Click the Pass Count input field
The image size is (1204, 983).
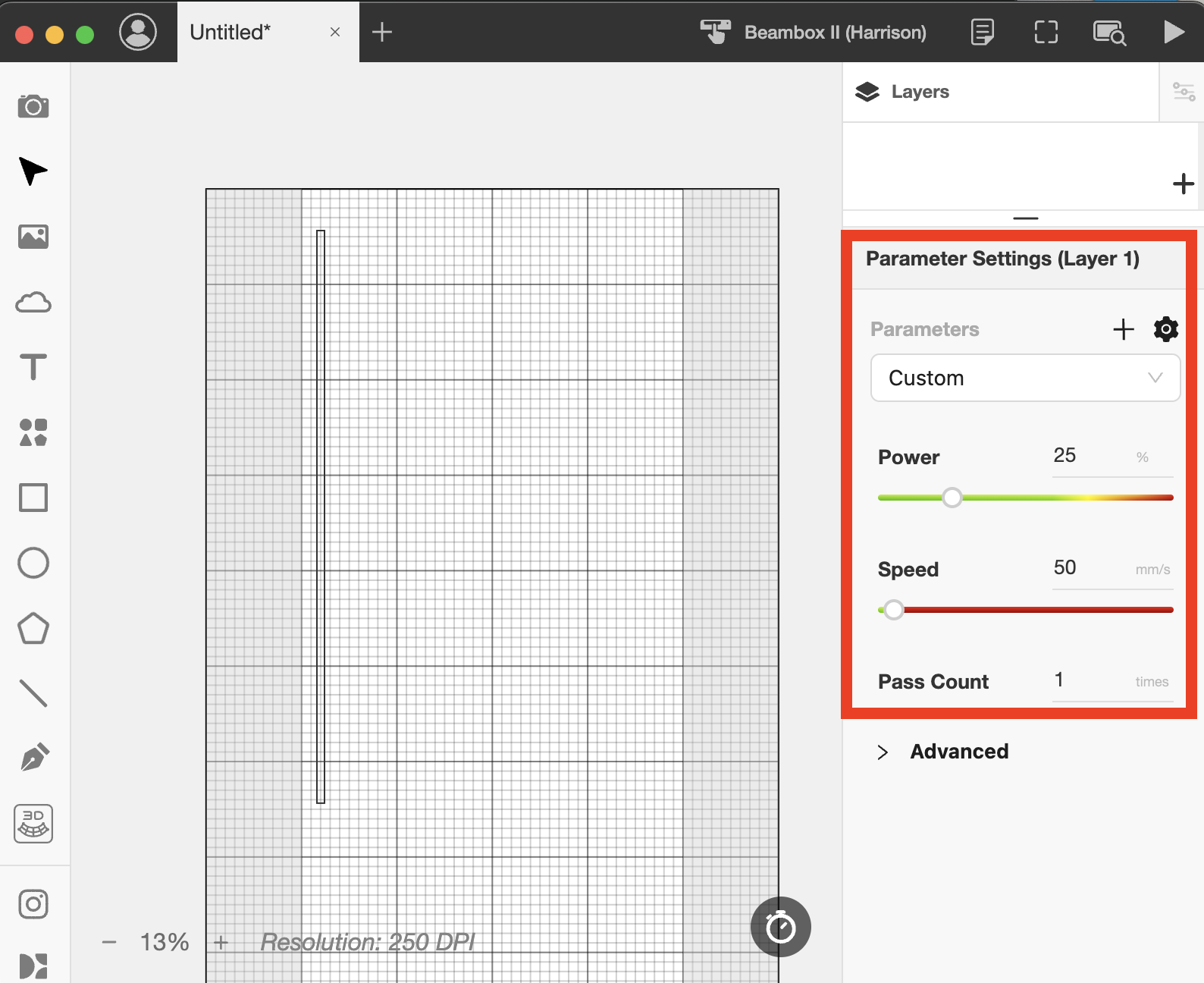click(1112, 681)
